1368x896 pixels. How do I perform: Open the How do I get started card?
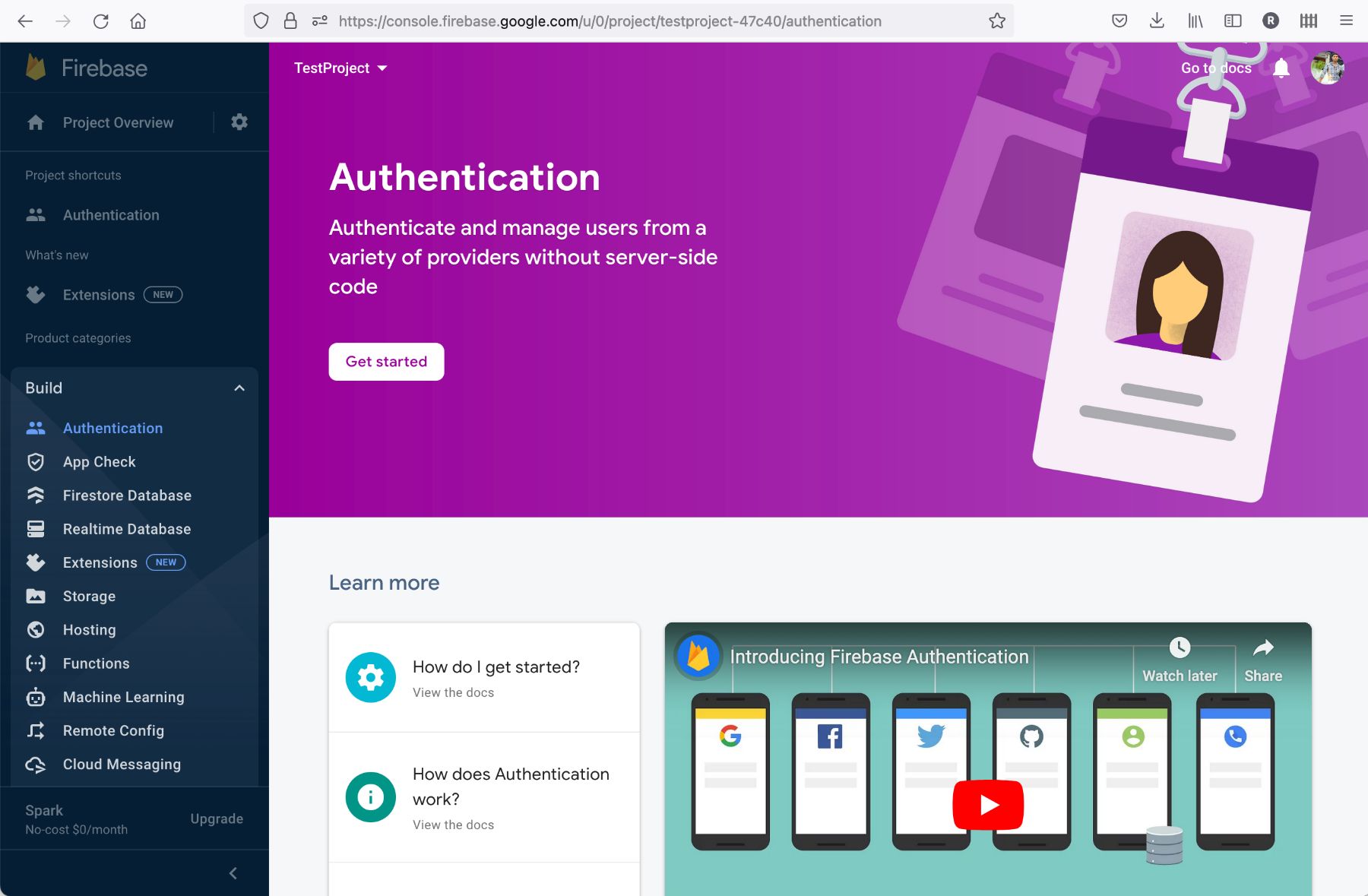pyautogui.click(x=484, y=678)
